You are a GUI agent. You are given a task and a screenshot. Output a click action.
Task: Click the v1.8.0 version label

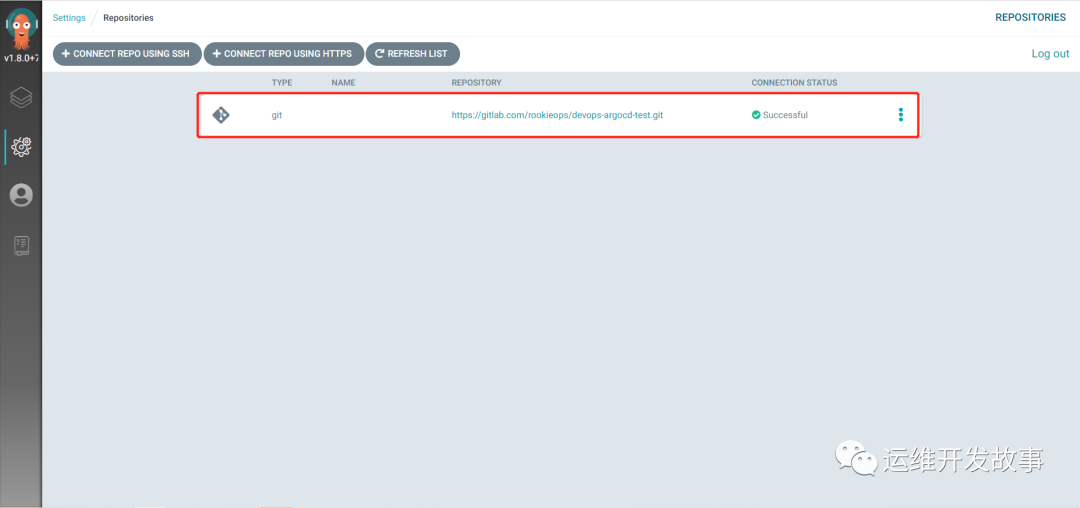click(x=21, y=58)
